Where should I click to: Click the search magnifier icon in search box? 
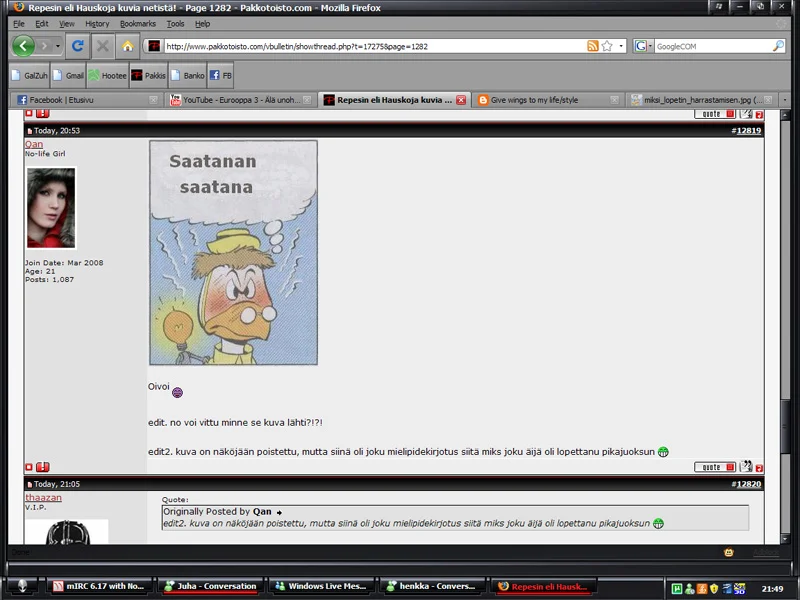click(x=778, y=46)
